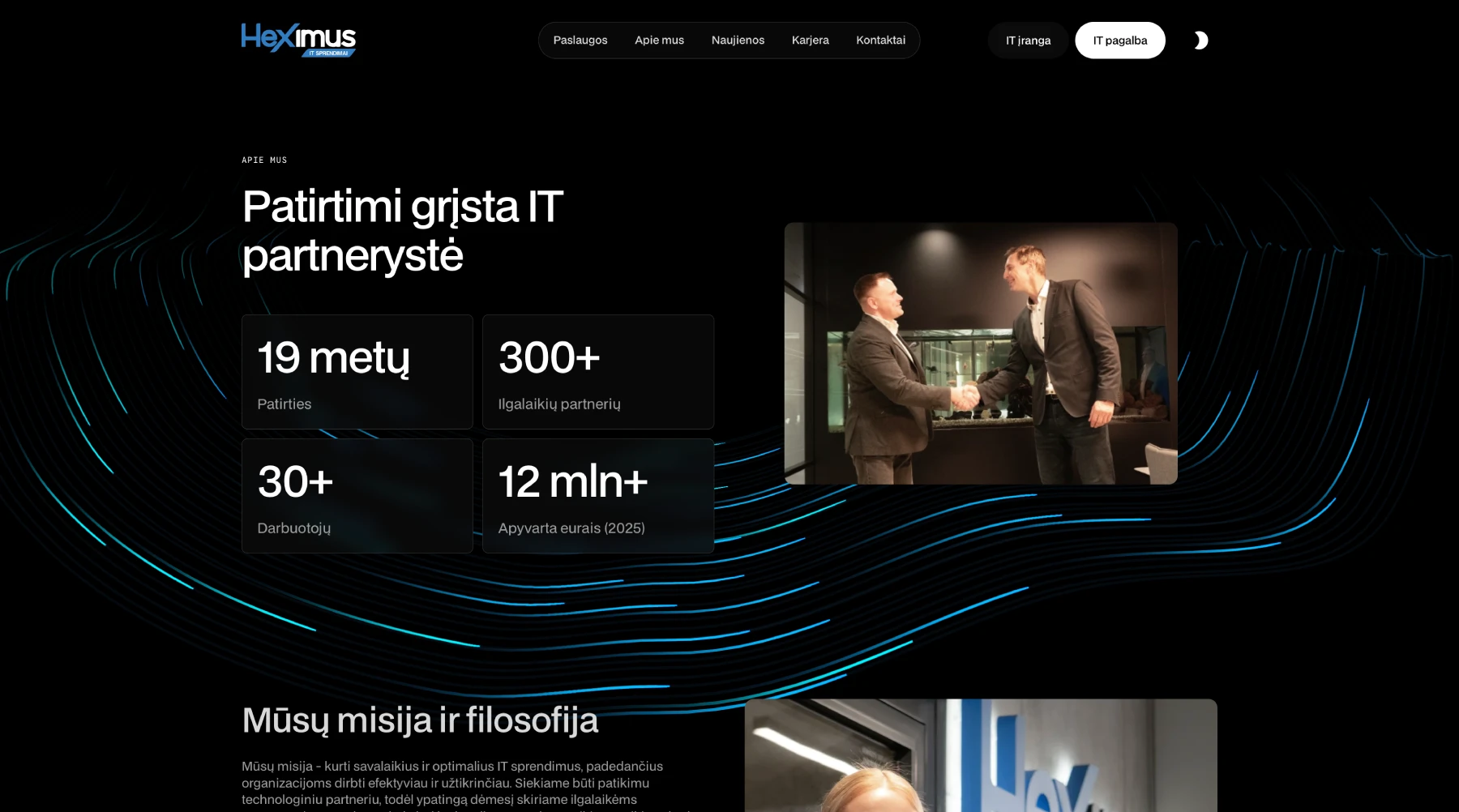
Task: Open Kontaktai in the navigation
Action: coord(880,41)
